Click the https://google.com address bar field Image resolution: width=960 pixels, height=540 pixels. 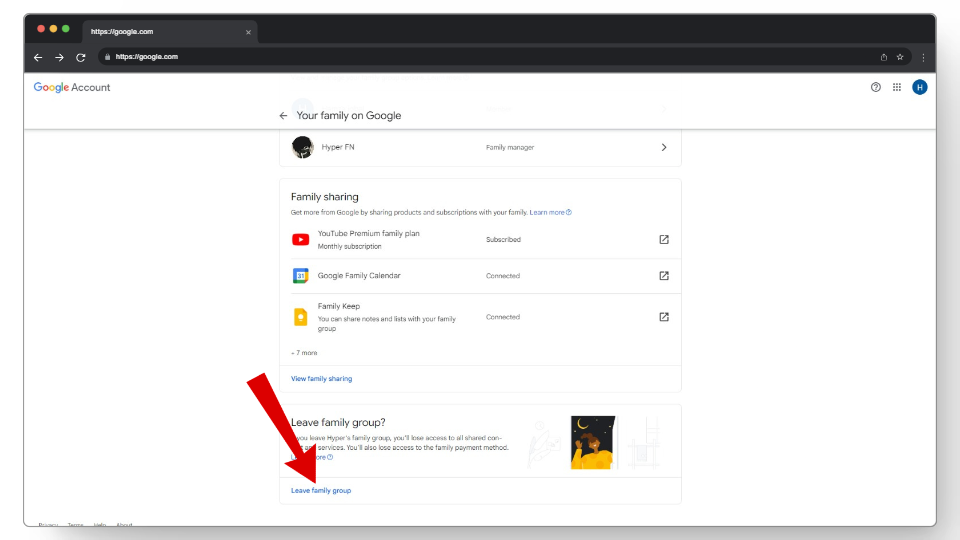[x=504, y=57]
